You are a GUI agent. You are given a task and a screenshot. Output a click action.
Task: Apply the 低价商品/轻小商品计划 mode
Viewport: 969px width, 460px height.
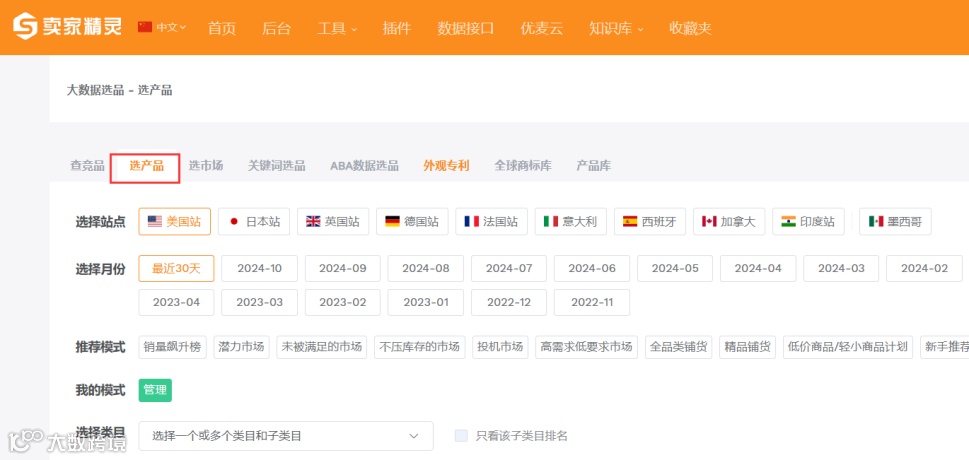[847, 347]
